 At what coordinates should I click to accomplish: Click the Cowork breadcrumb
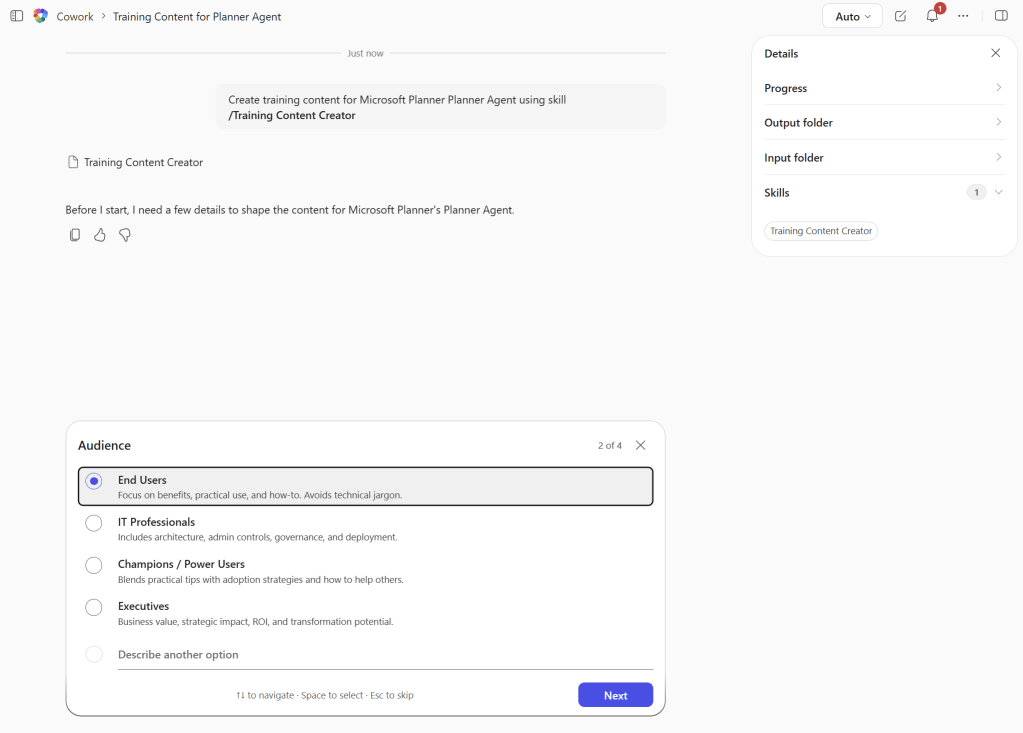pos(76,17)
